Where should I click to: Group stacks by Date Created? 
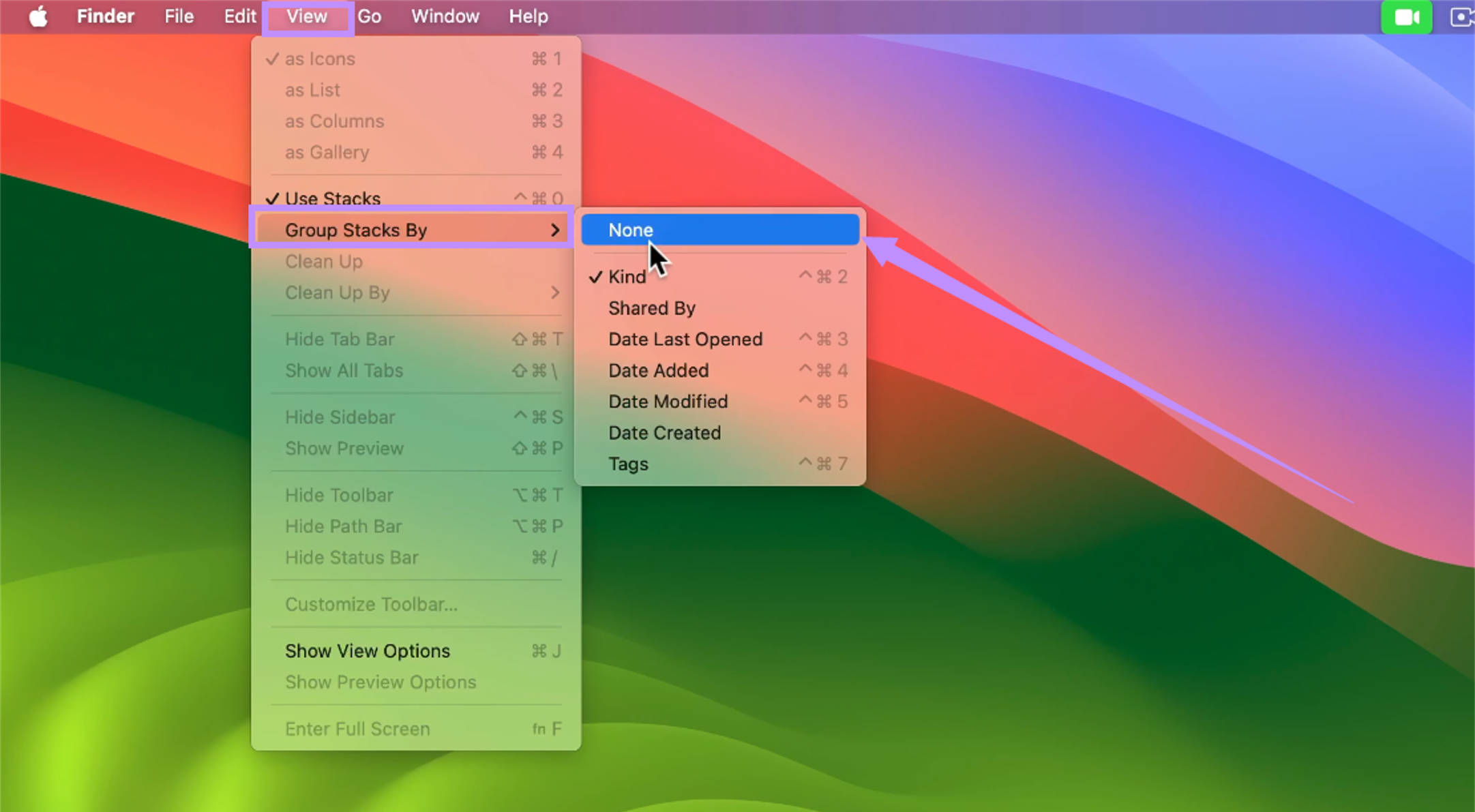click(x=720, y=433)
